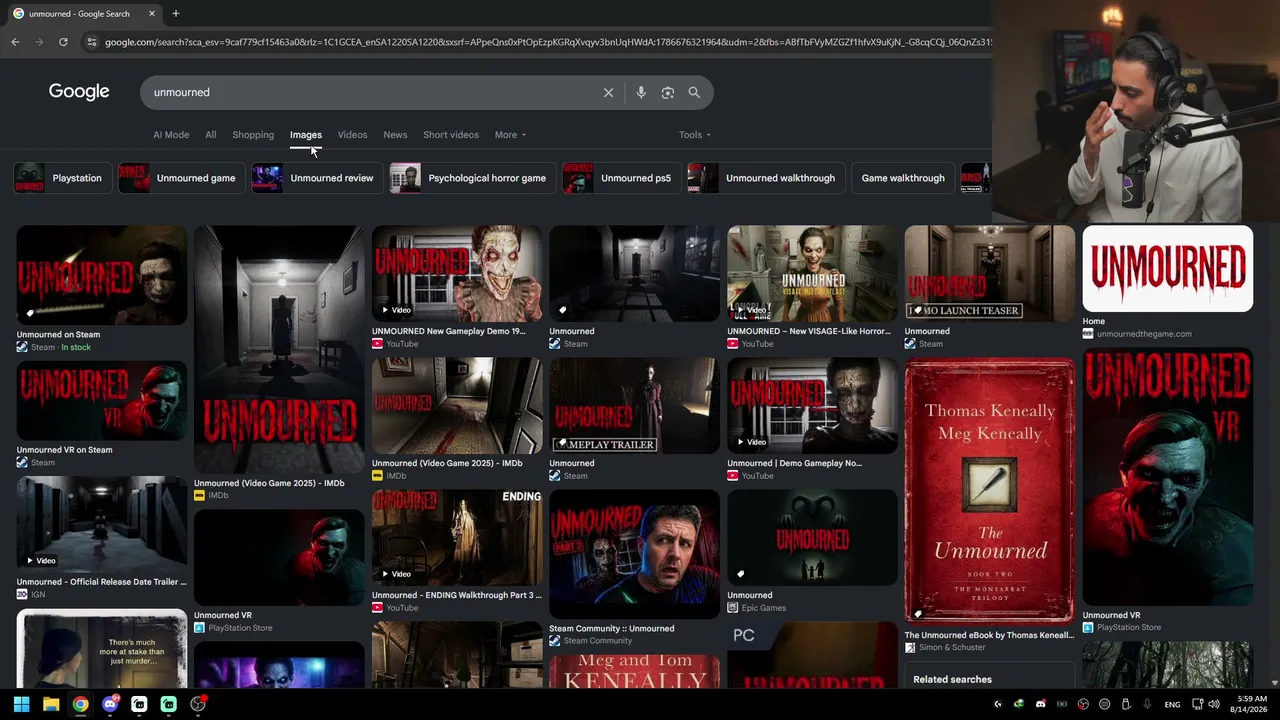Clear the search box with the X icon
This screenshot has height=720, width=1280.
(x=608, y=92)
